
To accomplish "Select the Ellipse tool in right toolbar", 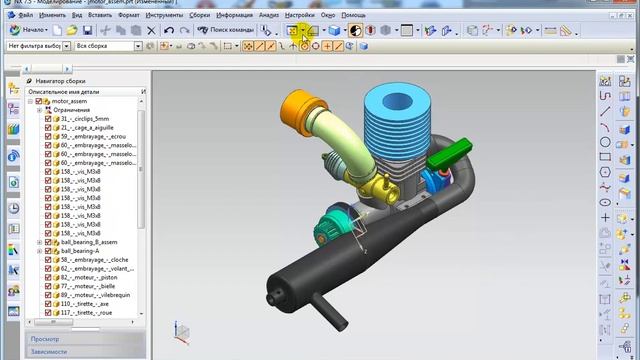I will 605,202.
